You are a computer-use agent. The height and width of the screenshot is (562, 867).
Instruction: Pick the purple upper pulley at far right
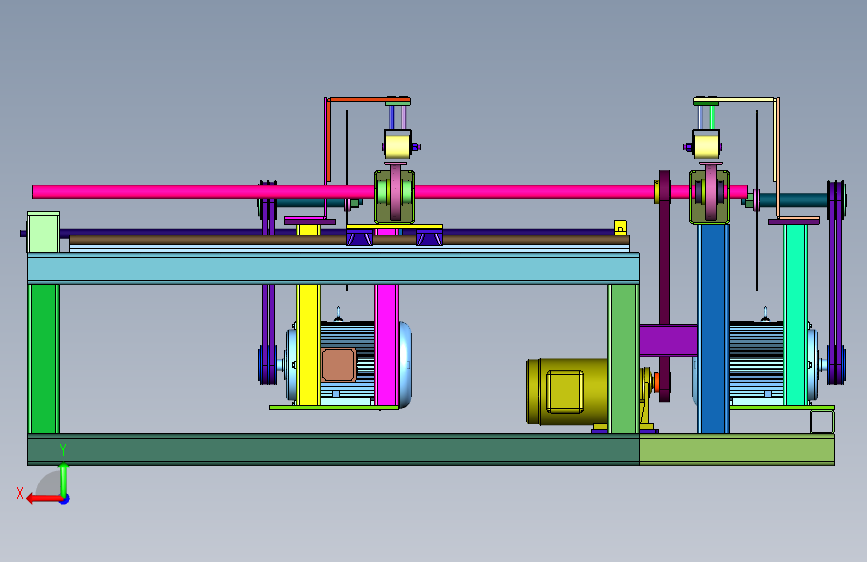[x=837, y=200]
